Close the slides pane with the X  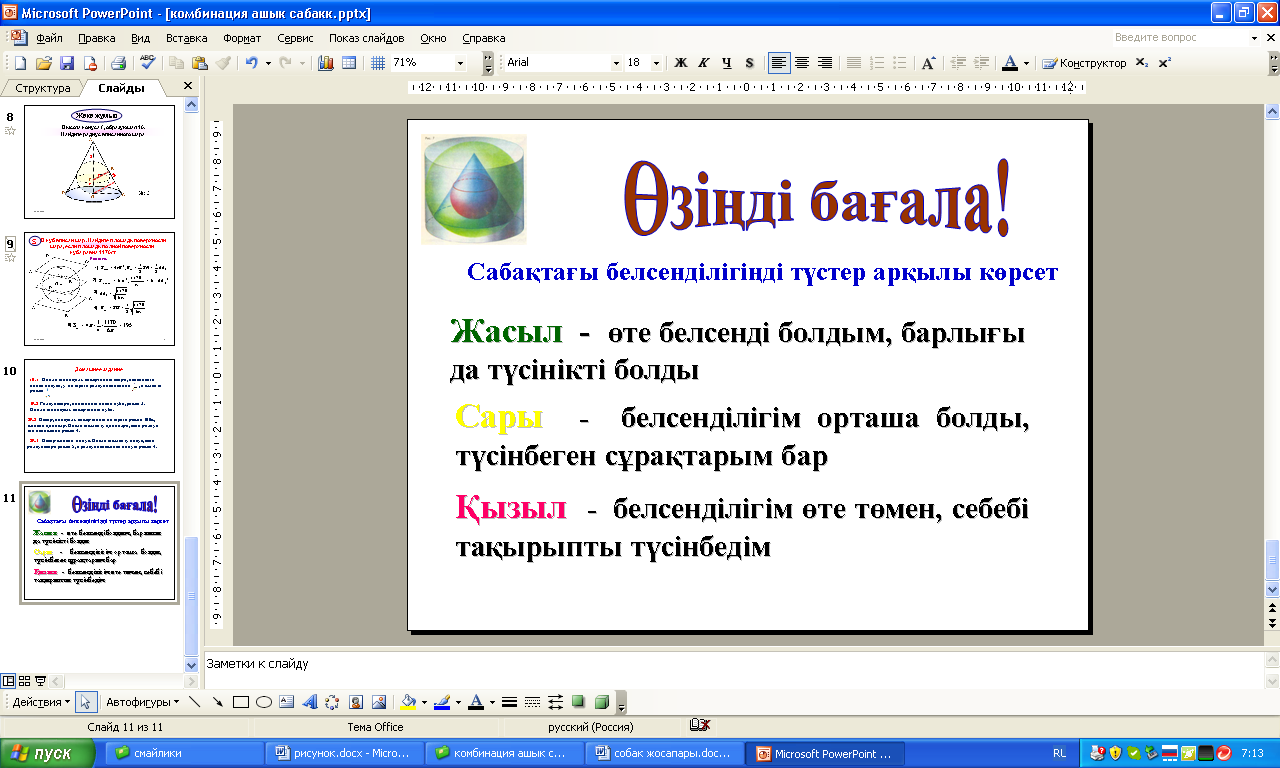187,87
